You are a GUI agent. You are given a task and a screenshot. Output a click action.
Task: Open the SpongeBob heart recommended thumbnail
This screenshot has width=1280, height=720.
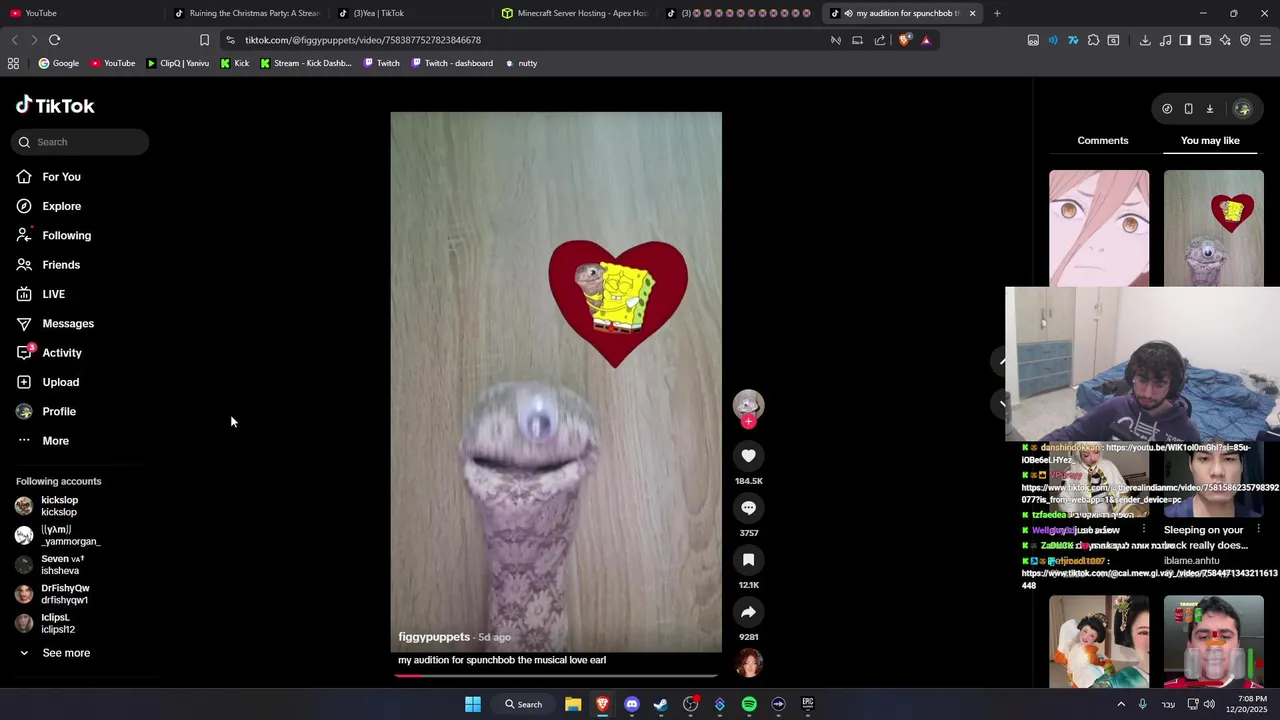point(1214,228)
